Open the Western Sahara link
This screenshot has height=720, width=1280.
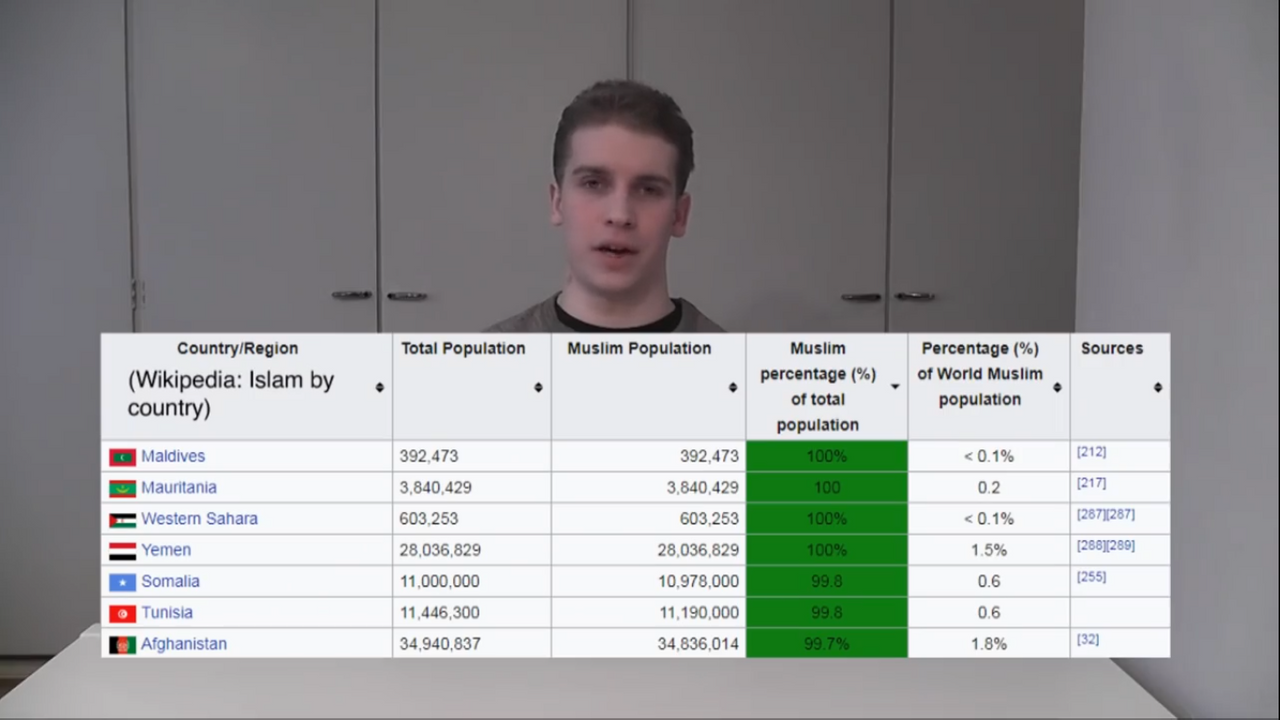pyautogui.click(x=199, y=519)
